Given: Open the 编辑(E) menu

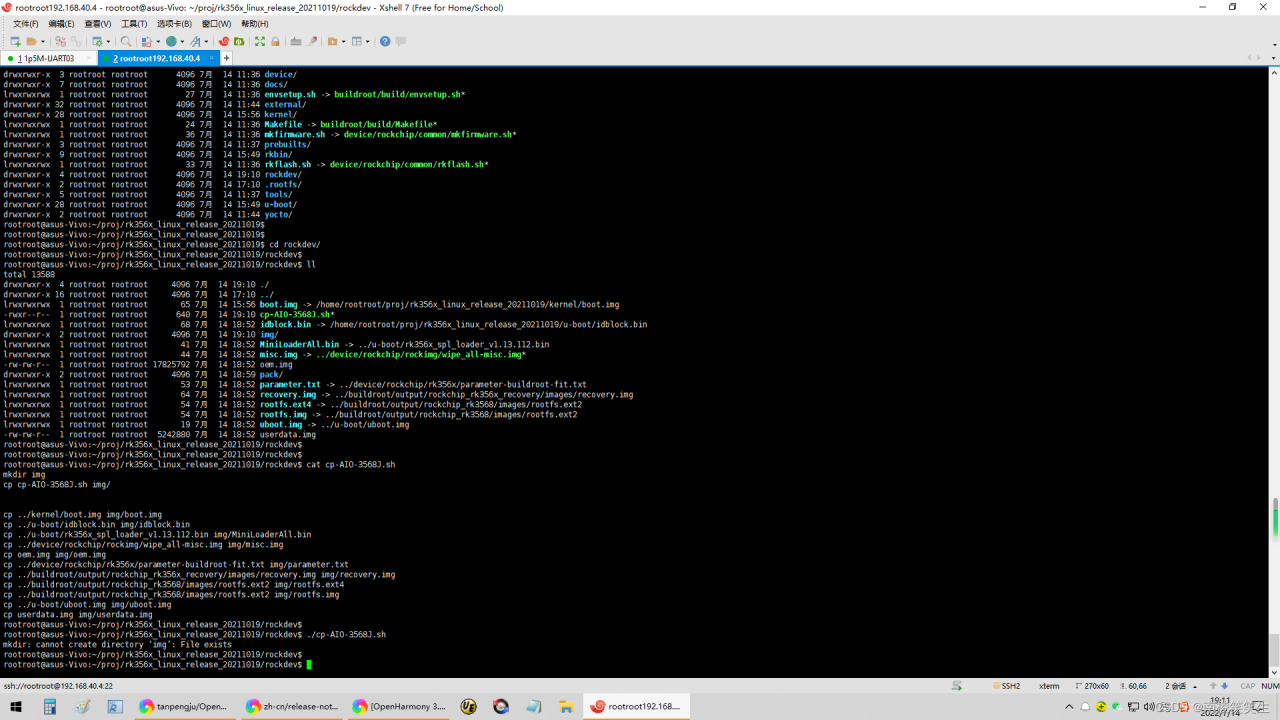Looking at the screenshot, I should [61, 24].
